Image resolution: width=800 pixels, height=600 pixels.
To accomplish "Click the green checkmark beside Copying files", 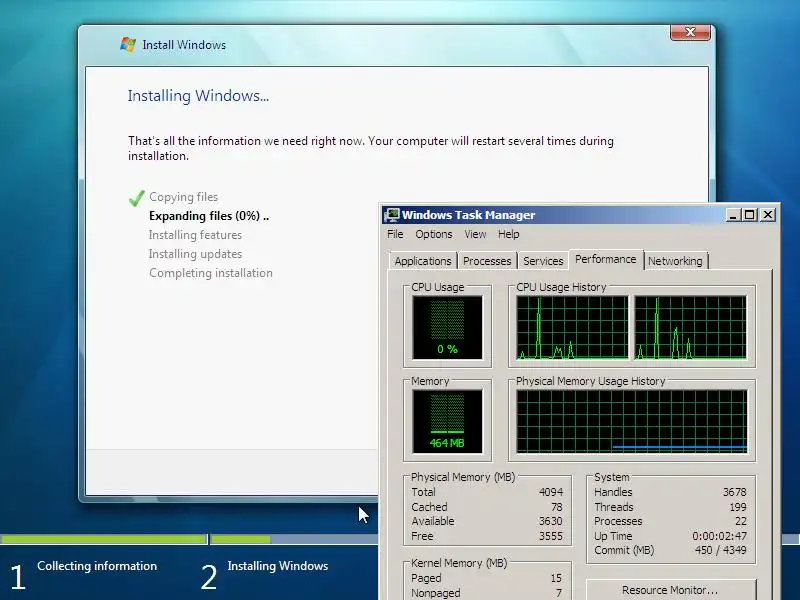I will [136, 198].
